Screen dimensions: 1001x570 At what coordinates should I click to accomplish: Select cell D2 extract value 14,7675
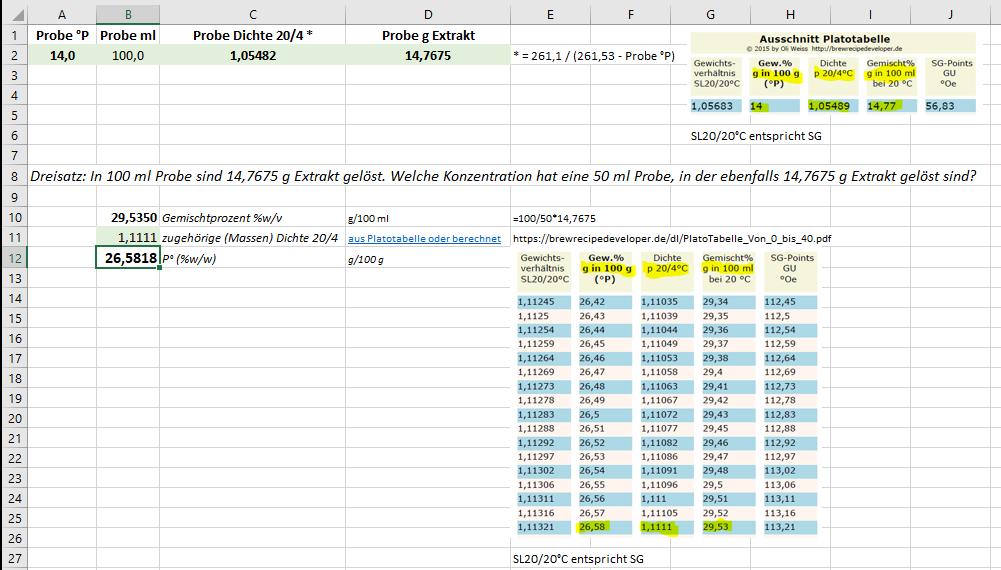click(x=428, y=56)
